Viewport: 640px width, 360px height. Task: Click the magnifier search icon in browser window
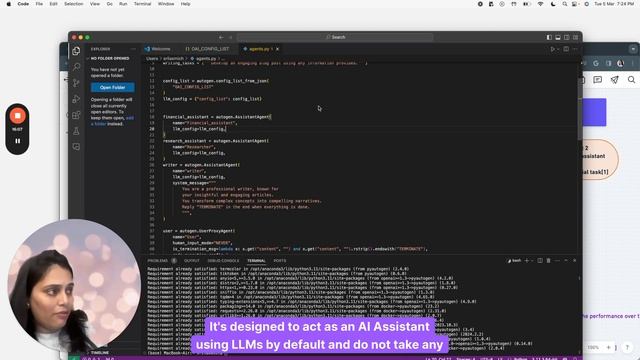click(x=631, y=80)
